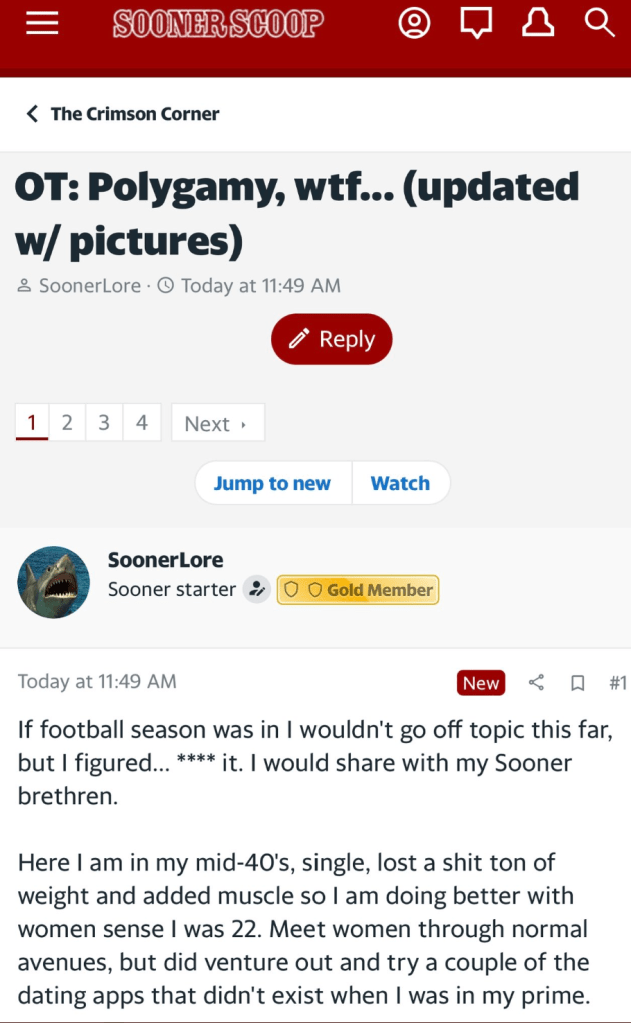Viewport: 631px width, 1023px height.
Task: Select page 4 in pagination
Action: [142, 423]
